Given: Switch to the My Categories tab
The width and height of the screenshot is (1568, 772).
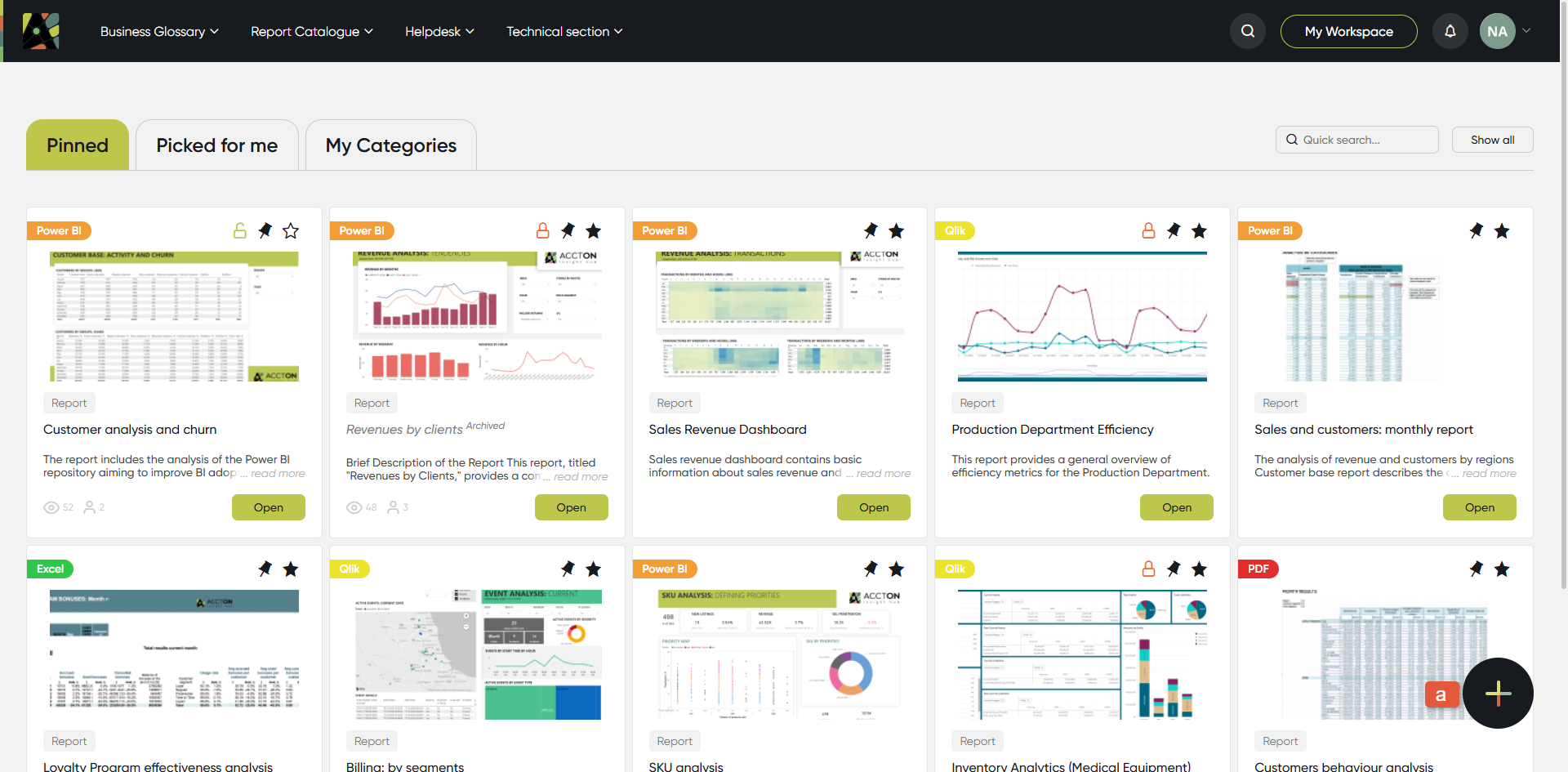Looking at the screenshot, I should tap(391, 145).
